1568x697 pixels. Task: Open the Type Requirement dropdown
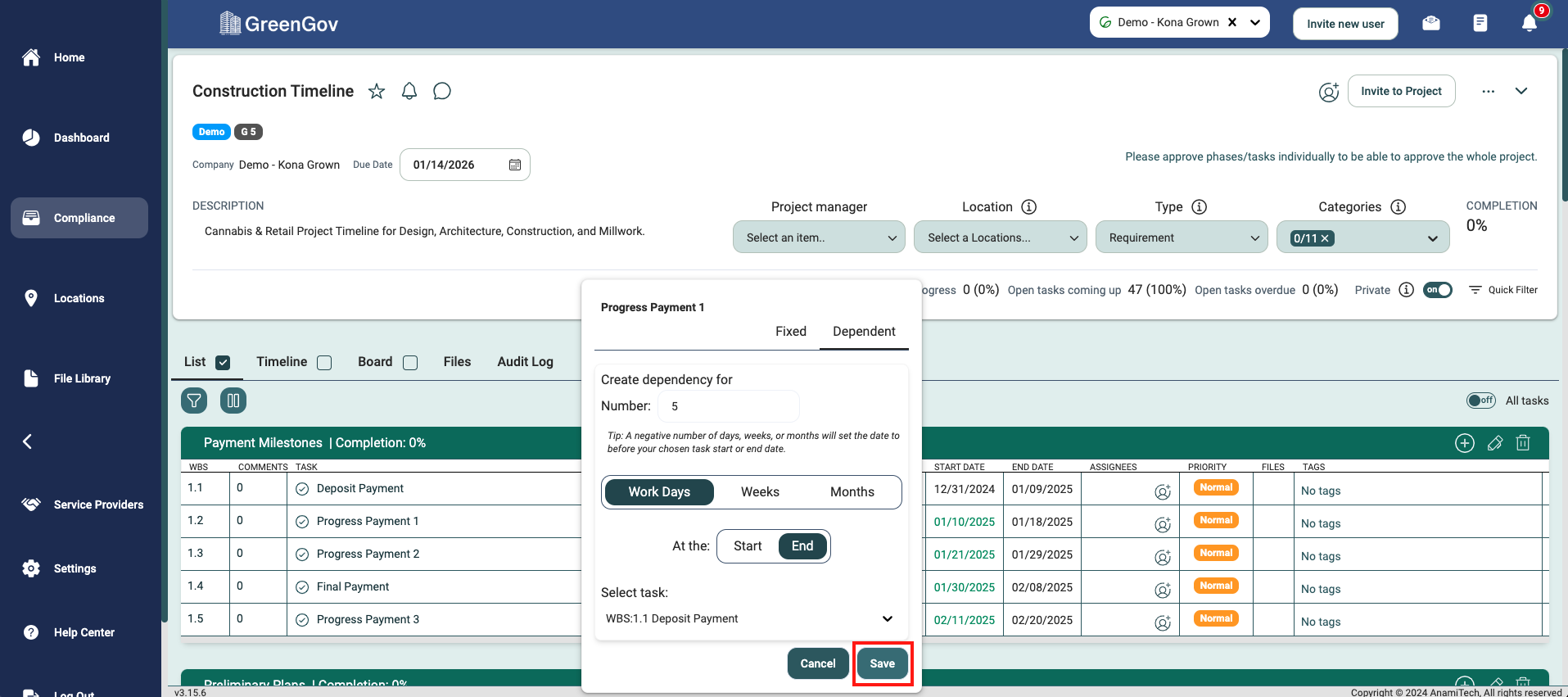1182,238
